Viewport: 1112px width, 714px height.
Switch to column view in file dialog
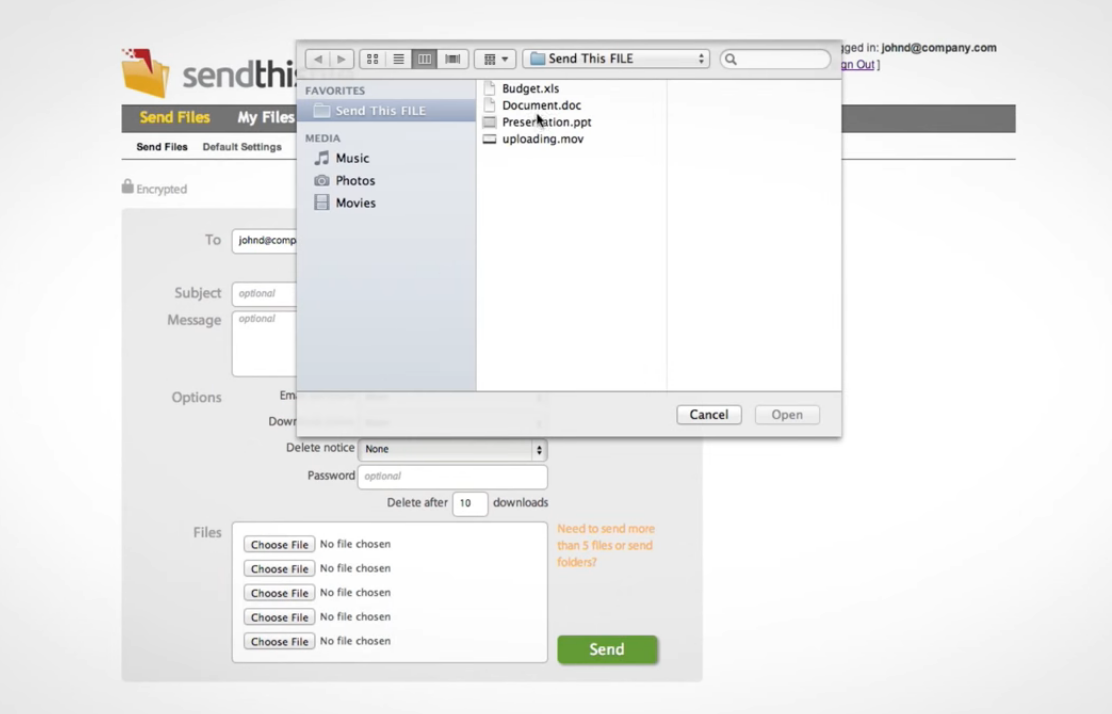point(425,59)
